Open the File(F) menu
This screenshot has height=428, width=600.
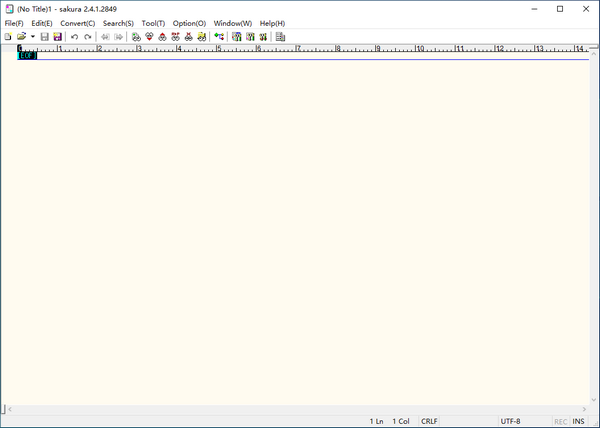click(14, 23)
